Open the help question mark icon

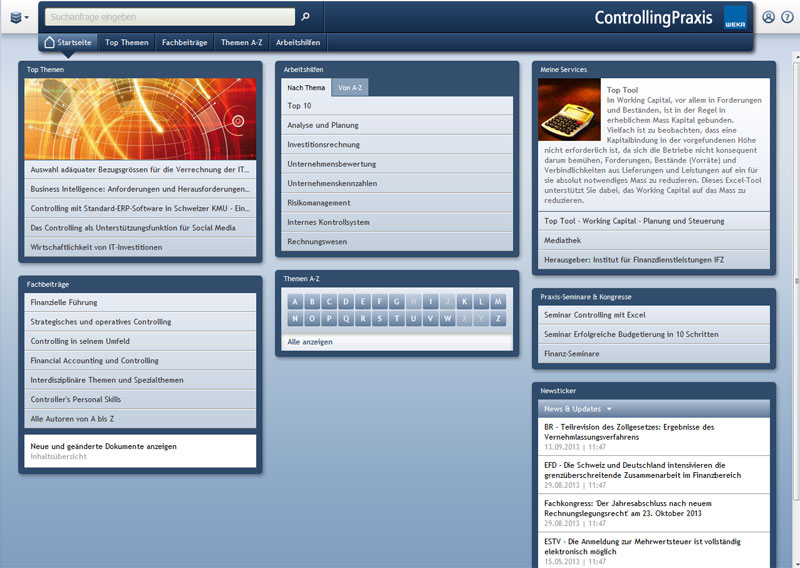787,17
